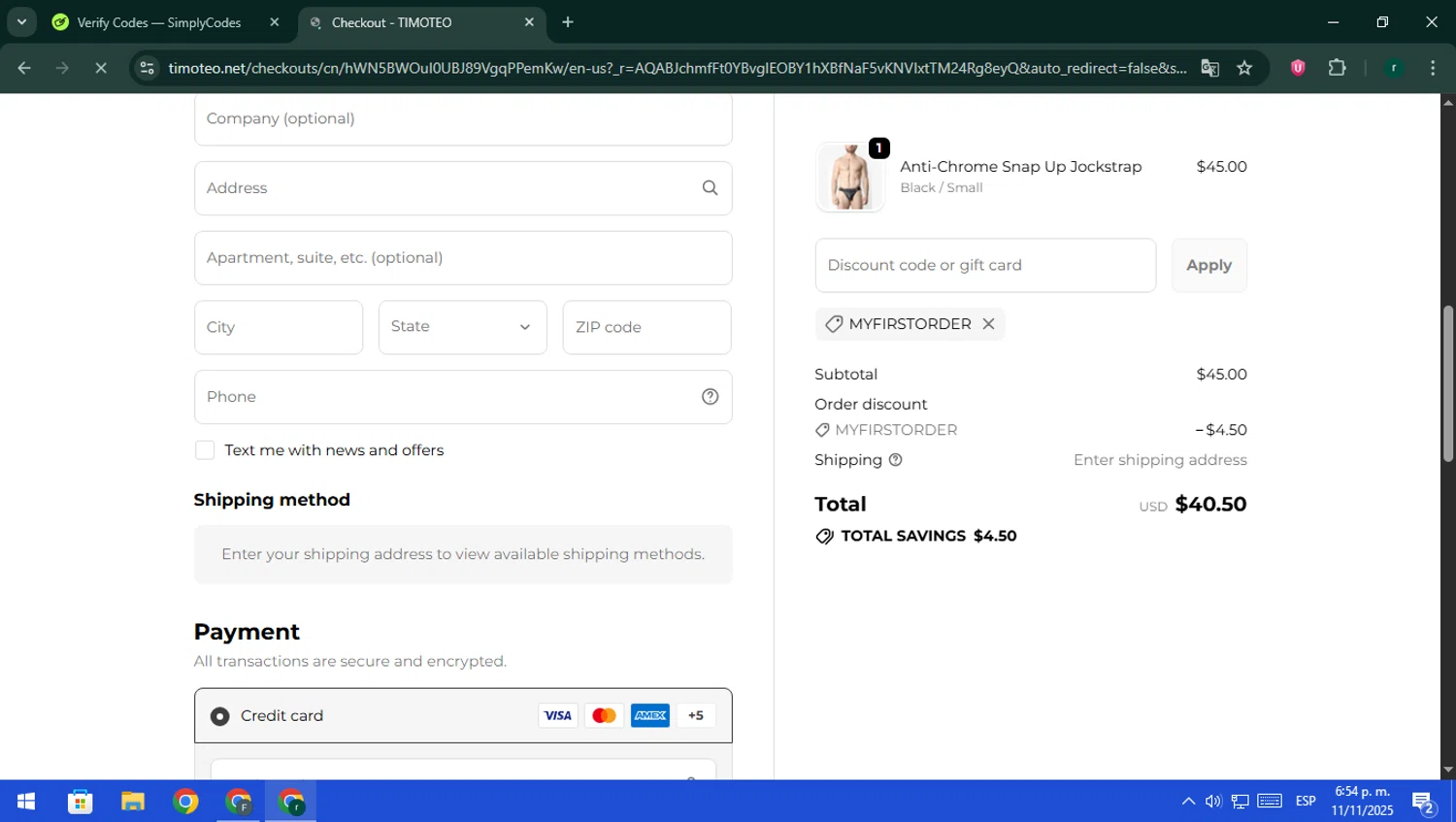Click the Visa card logo

(x=557, y=716)
